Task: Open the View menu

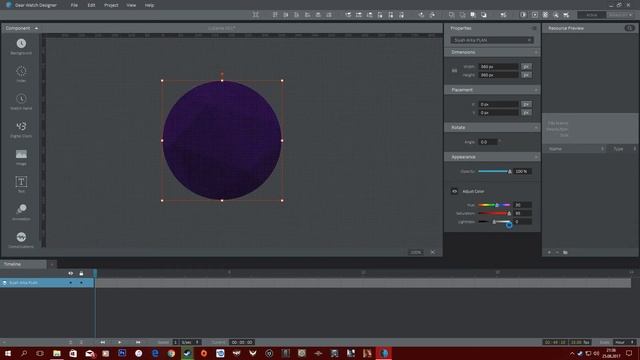Action: (131, 5)
